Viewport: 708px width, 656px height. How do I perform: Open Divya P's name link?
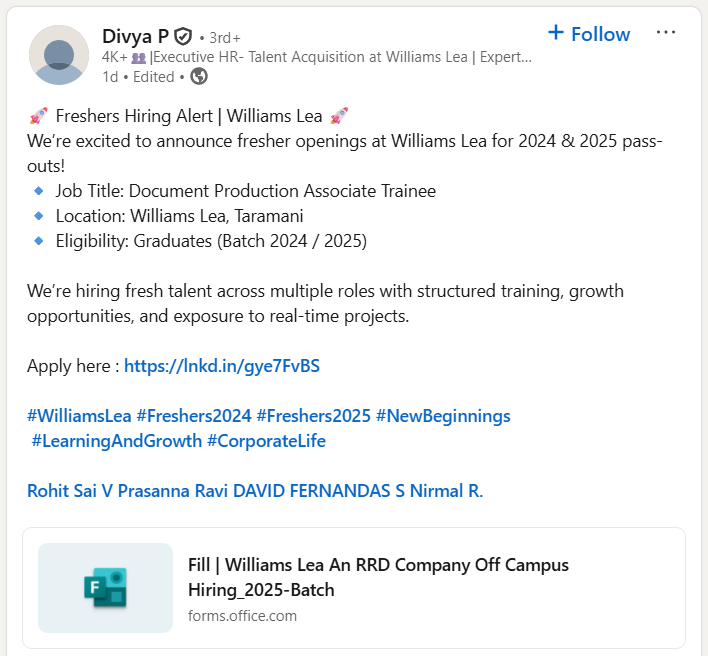pos(135,37)
